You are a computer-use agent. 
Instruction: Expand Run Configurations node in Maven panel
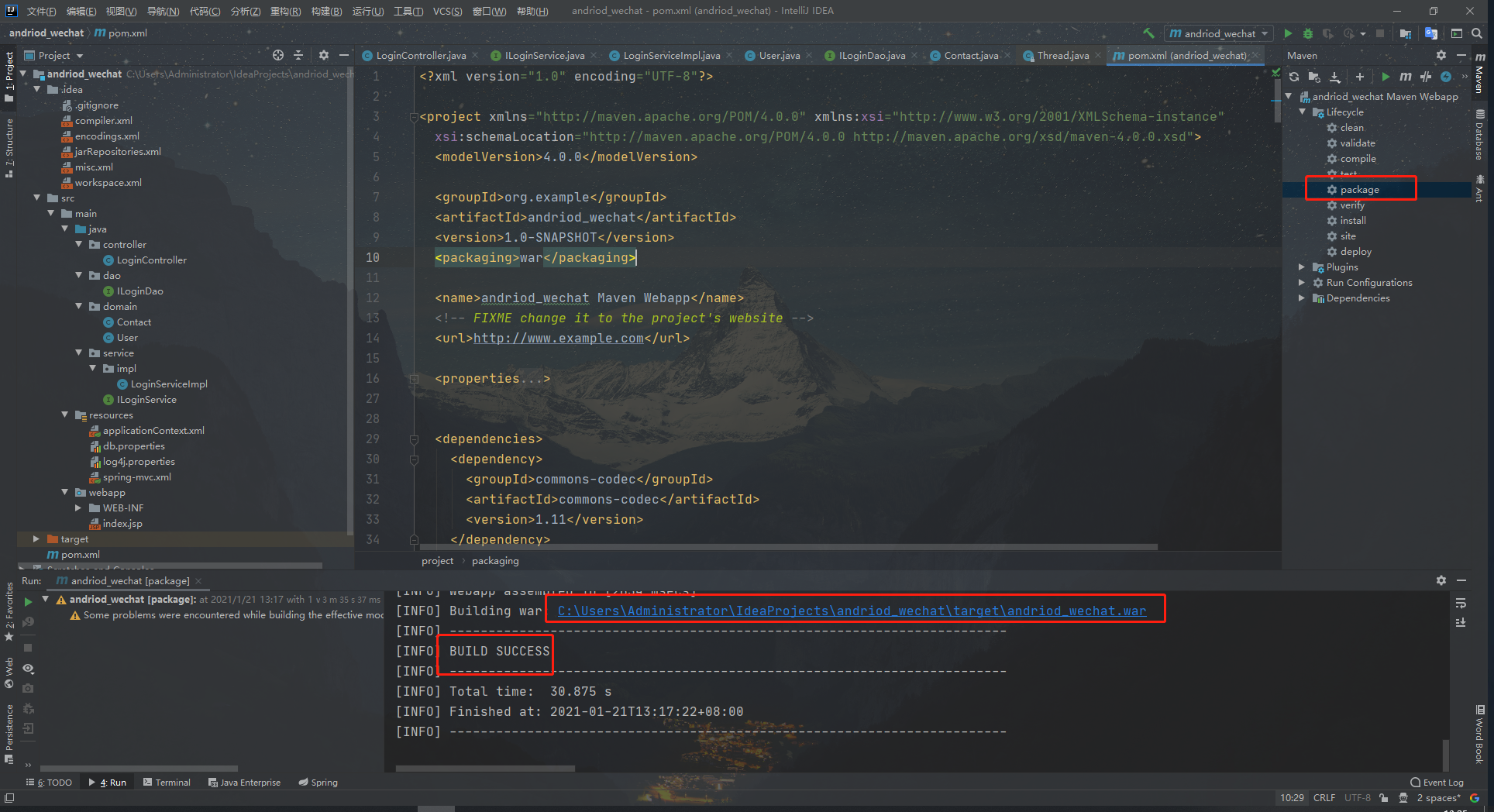click(1303, 282)
